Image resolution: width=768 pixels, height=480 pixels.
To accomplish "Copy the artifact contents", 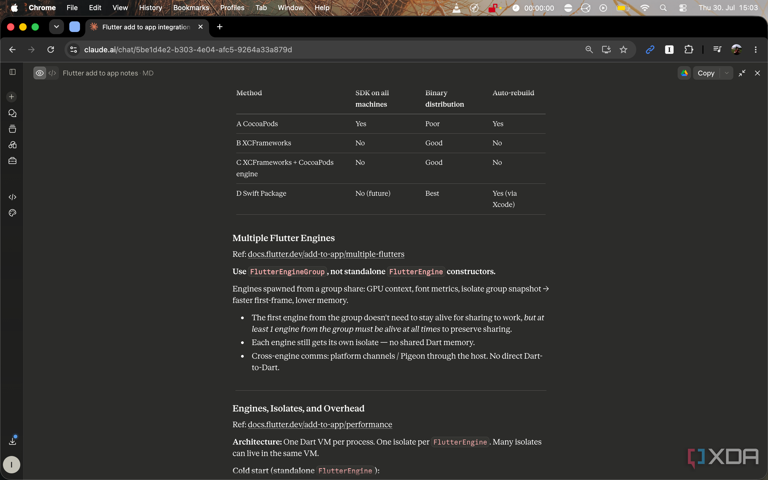I will [706, 73].
